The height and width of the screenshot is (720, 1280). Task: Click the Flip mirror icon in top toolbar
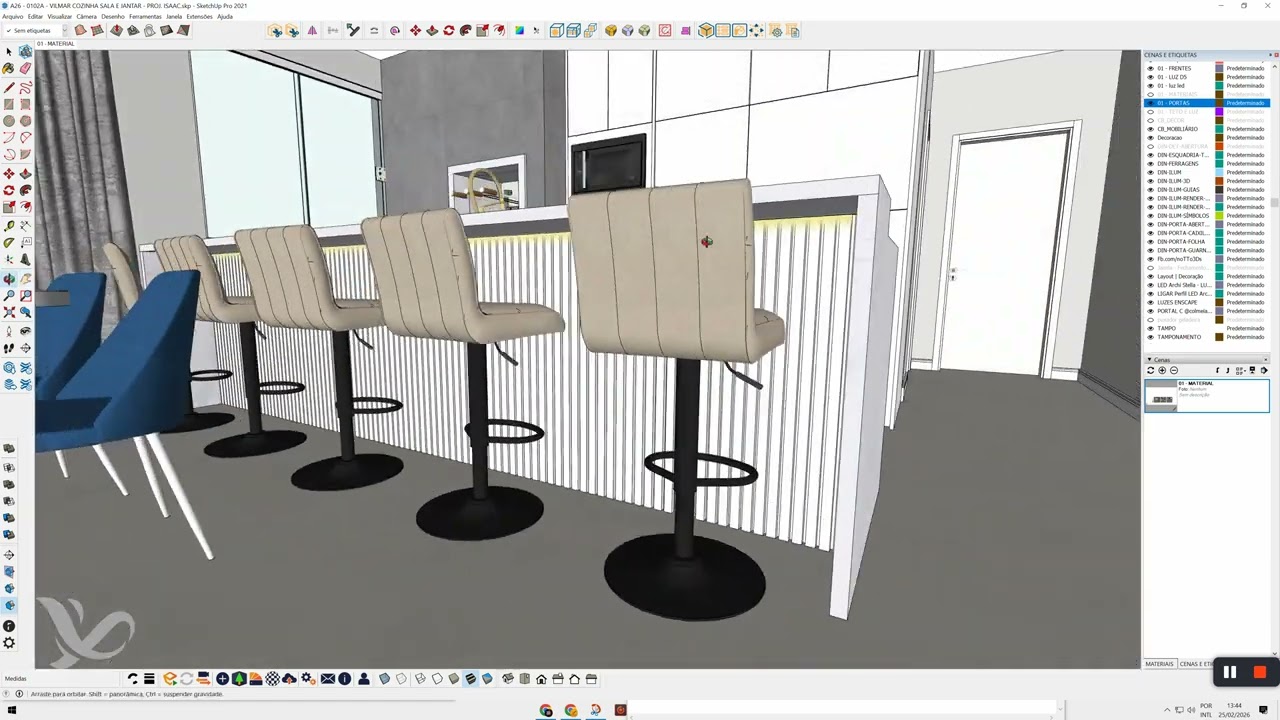[312, 31]
